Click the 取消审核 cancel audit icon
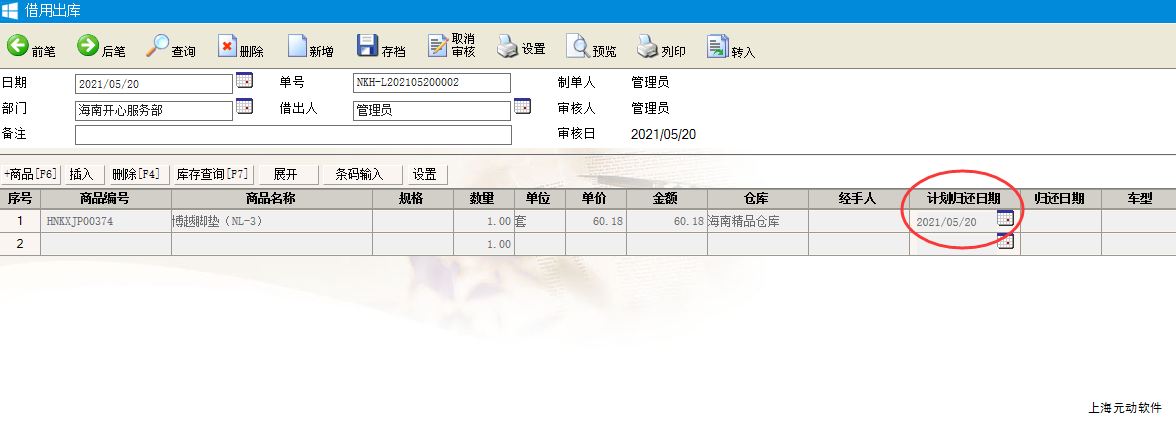The image size is (1176, 421). (x=438, y=46)
